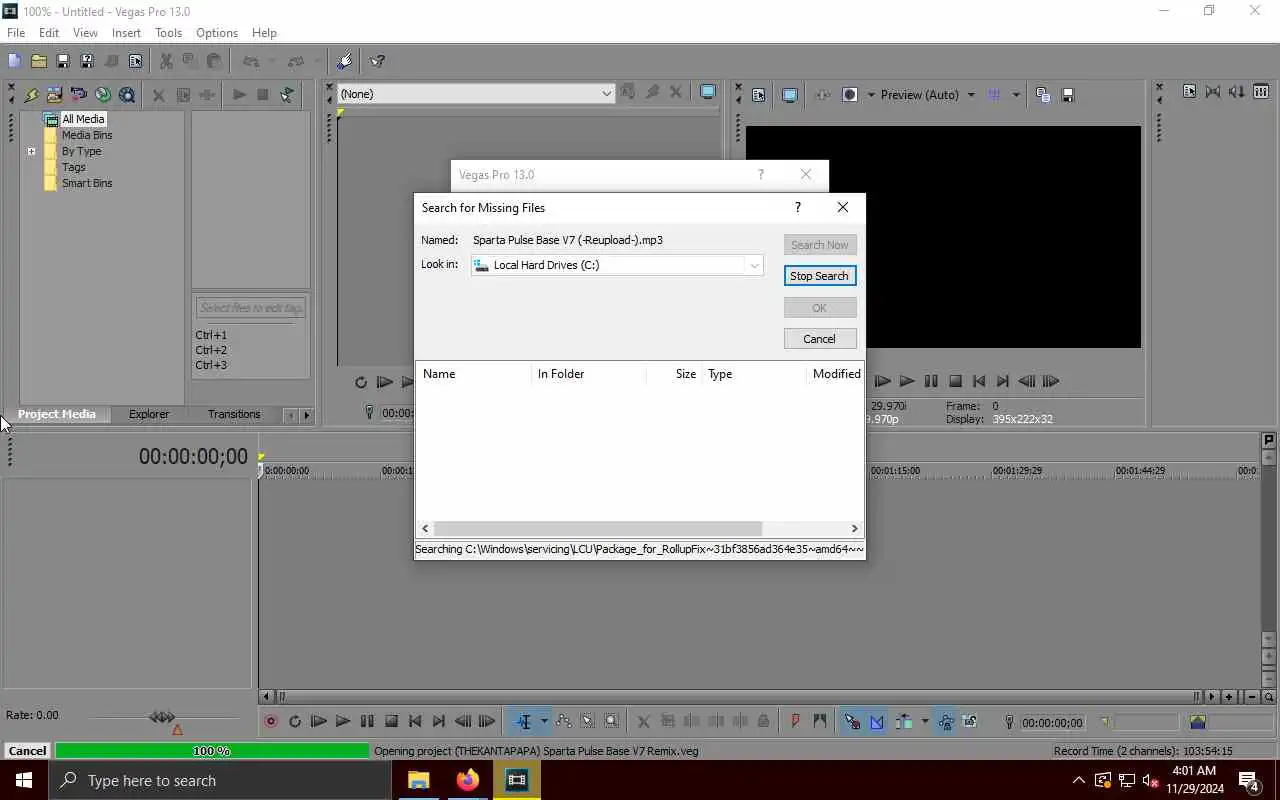Screen dimensions: 1280x800
Task: Click the Dim Output icon in Master Bus
Action: coord(1236,92)
